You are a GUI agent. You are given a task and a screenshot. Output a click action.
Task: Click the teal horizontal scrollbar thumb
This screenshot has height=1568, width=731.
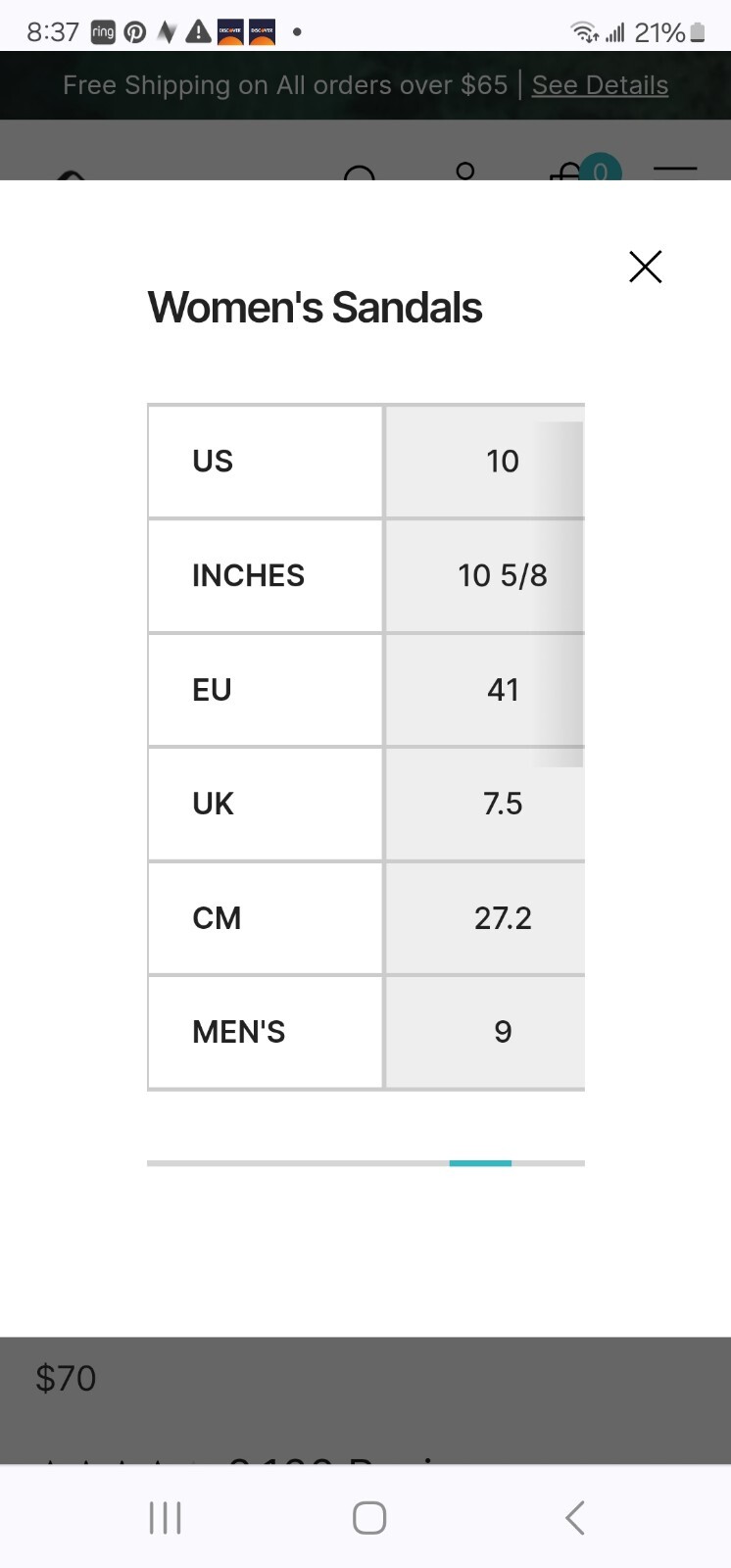(x=480, y=1163)
